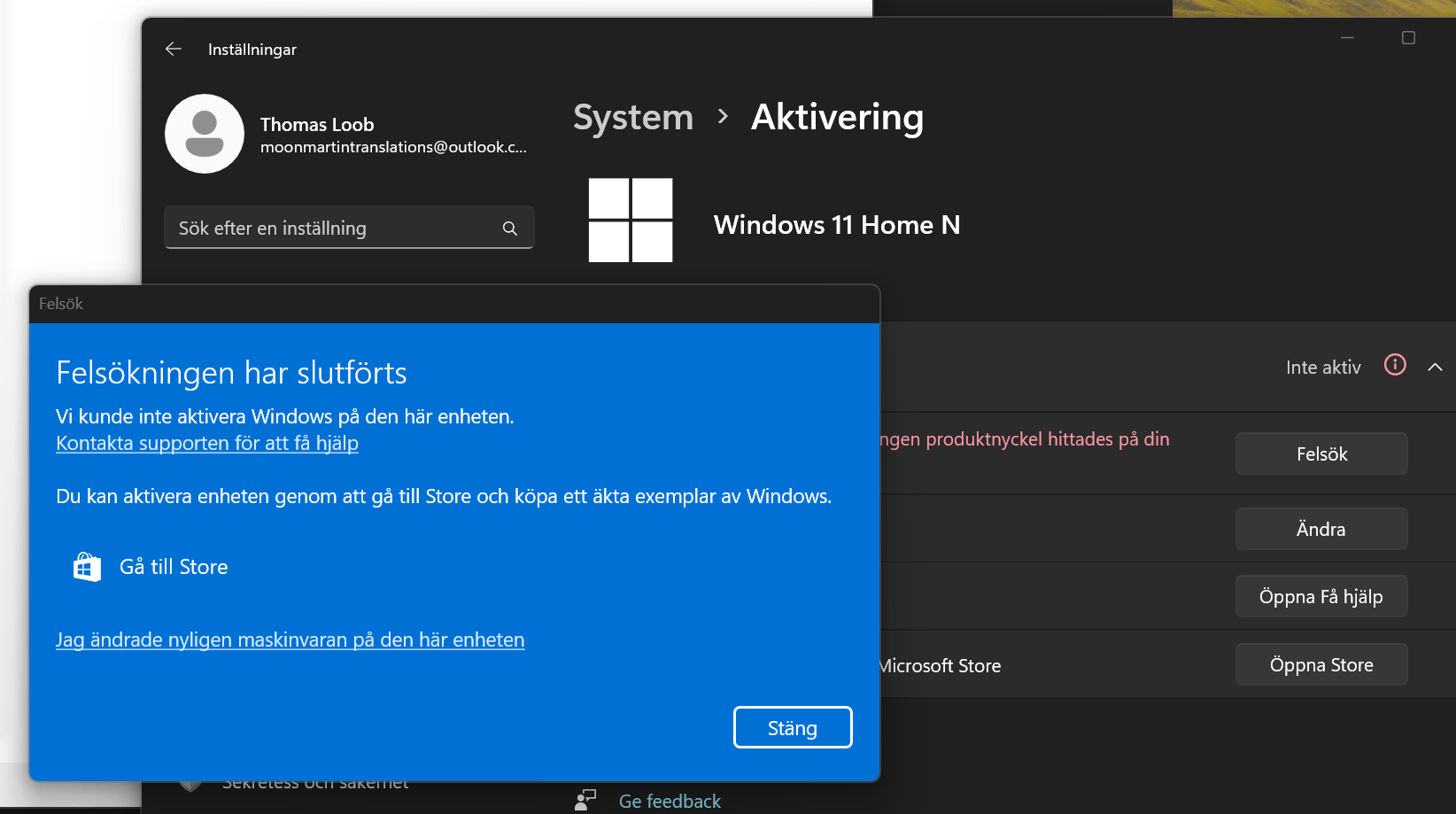Minimize the Inställningar window
This screenshot has width=1456, height=814.
click(1348, 38)
